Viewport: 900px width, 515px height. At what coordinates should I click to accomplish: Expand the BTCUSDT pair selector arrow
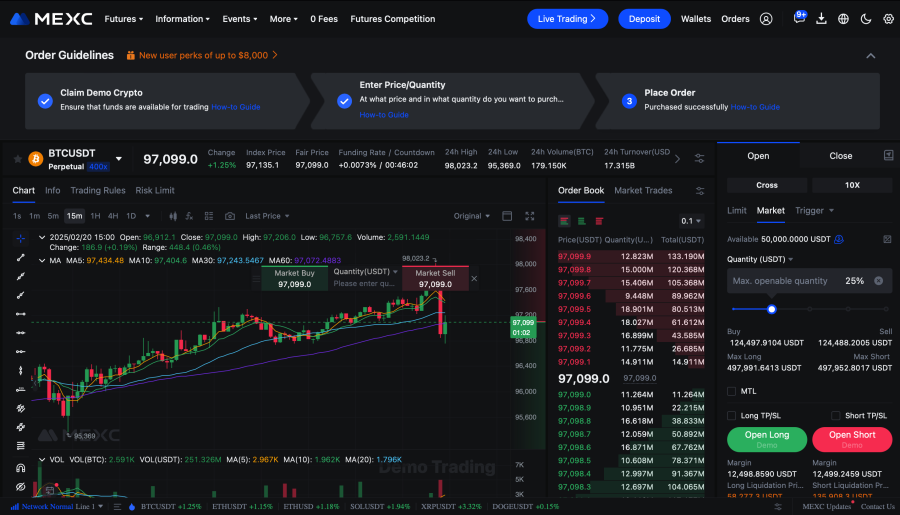coord(119,158)
